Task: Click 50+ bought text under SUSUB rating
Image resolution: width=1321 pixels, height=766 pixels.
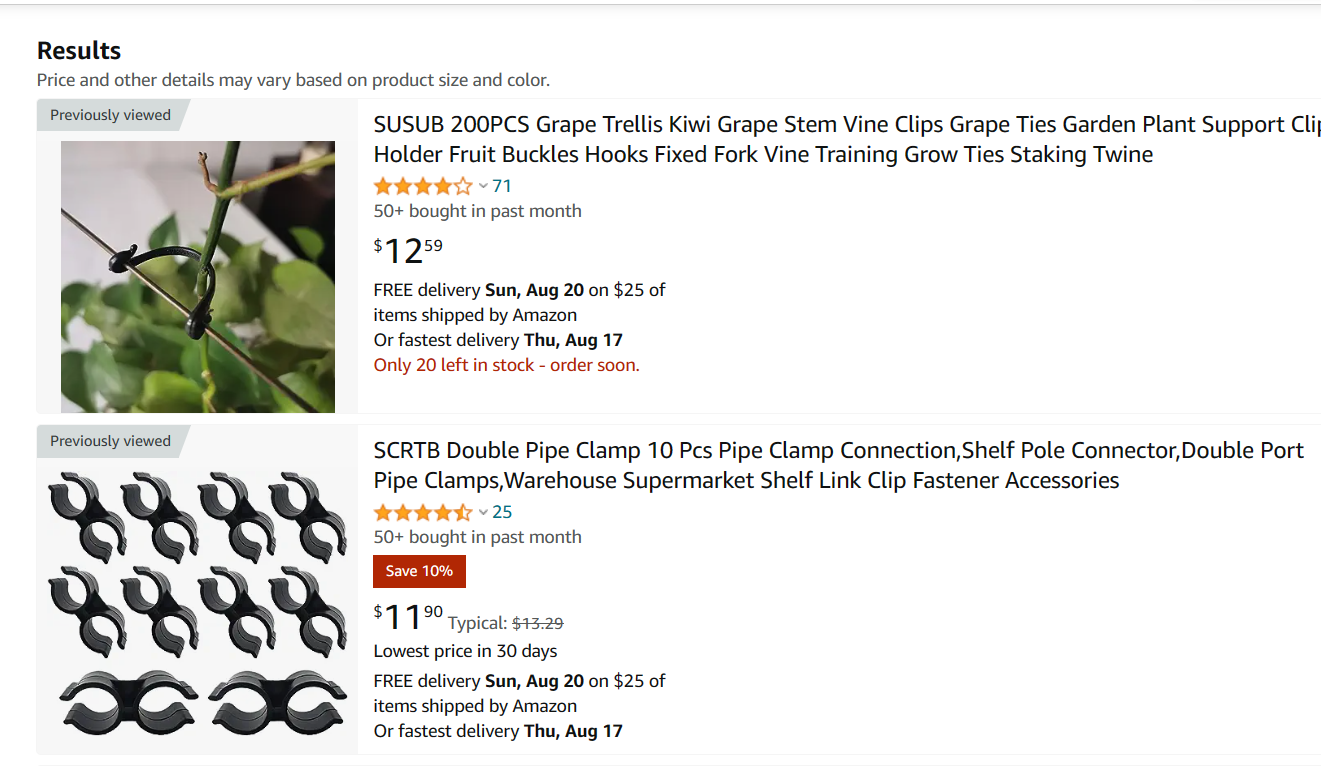Action: 477,211
